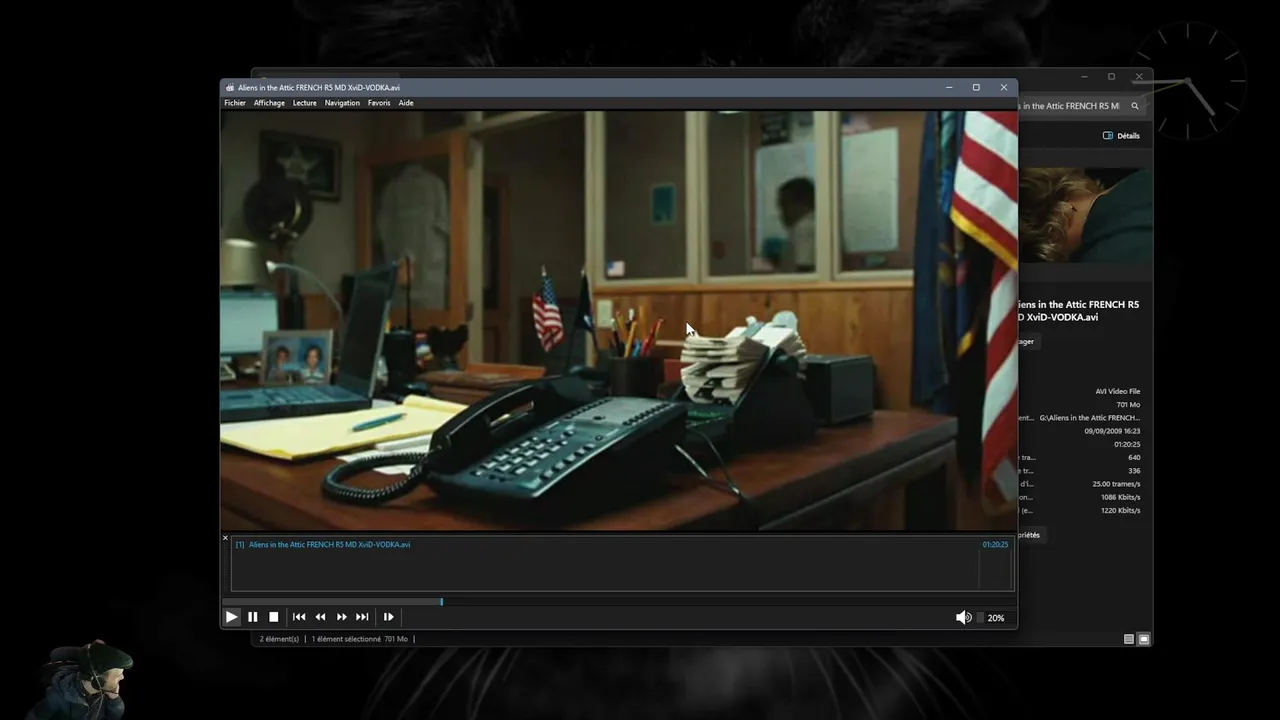The width and height of the screenshot is (1280, 720).
Task: Fast forward using the increase speed button
Action: [x=341, y=617]
